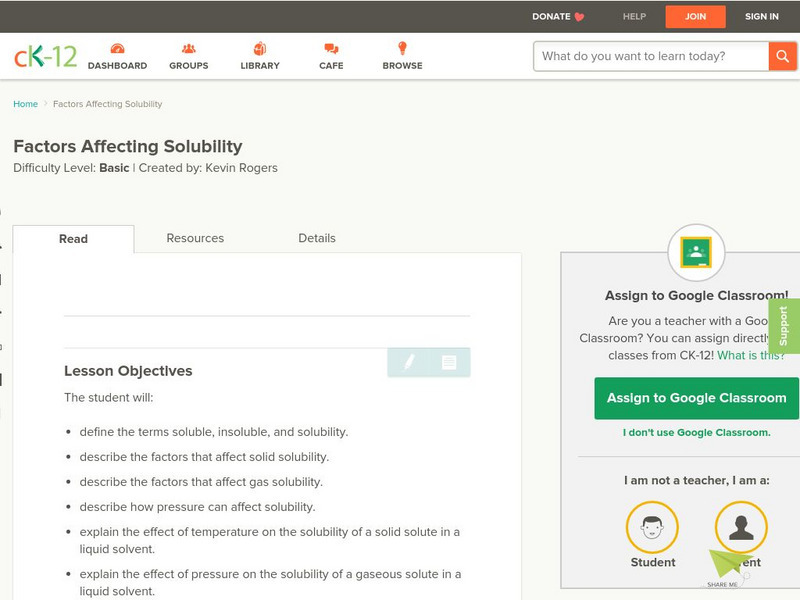
Task: Click the Google Classroom icon
Action: [x=695, y=252]
